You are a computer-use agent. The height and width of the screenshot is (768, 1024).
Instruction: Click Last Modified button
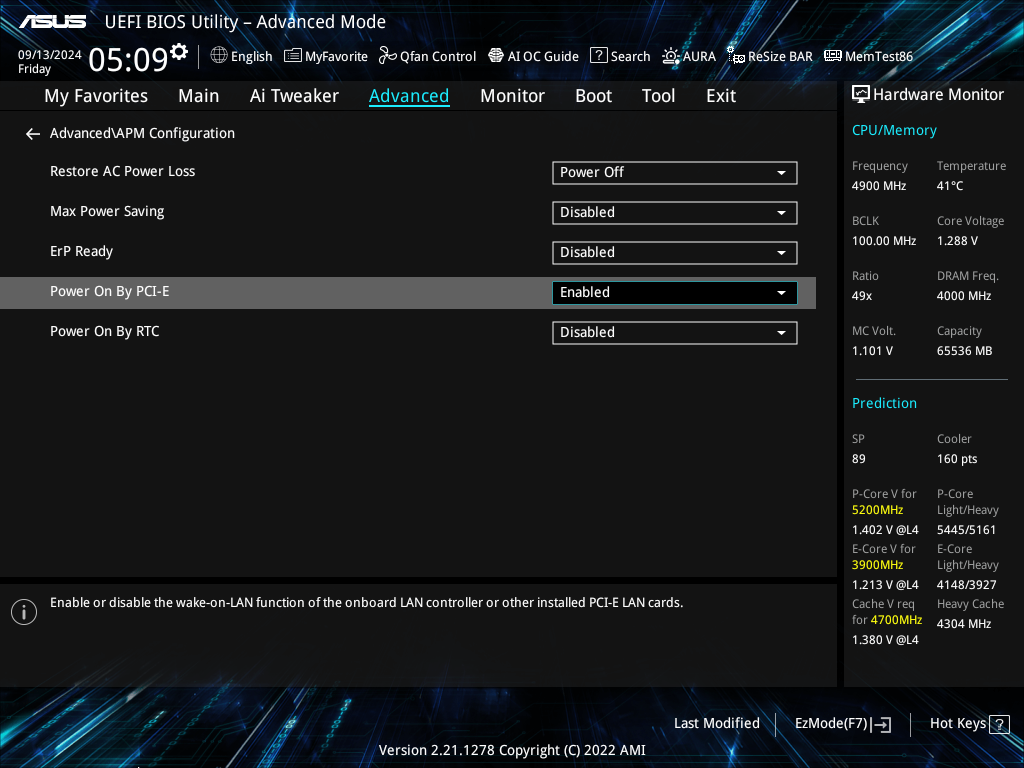tap(716, 724)
